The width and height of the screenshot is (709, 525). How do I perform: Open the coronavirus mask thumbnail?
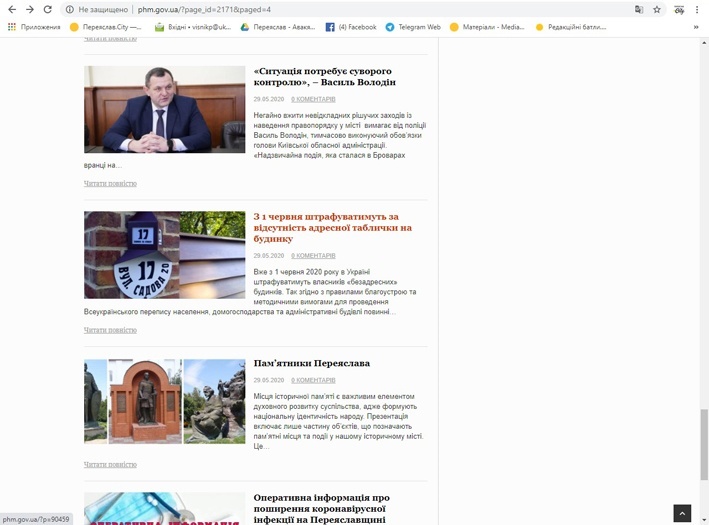pos(165,509)
